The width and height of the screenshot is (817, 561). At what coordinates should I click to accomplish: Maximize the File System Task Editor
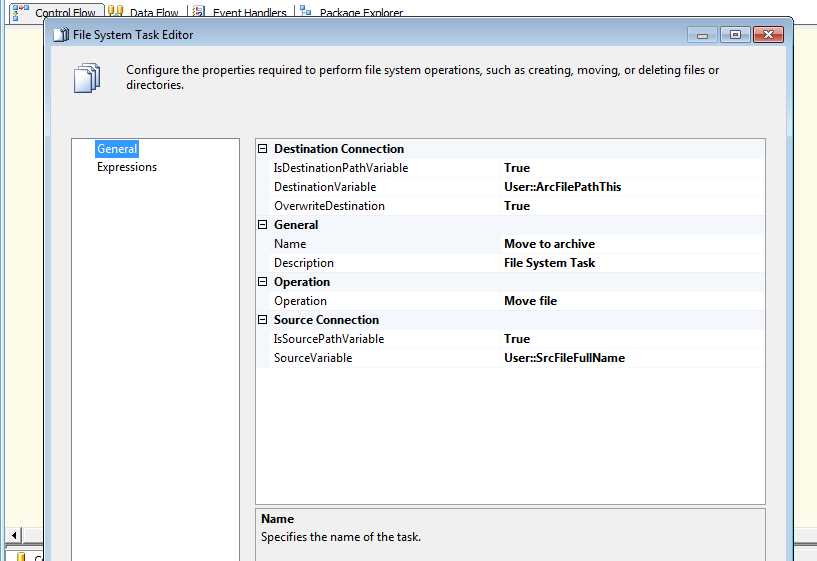coord(735,35)
